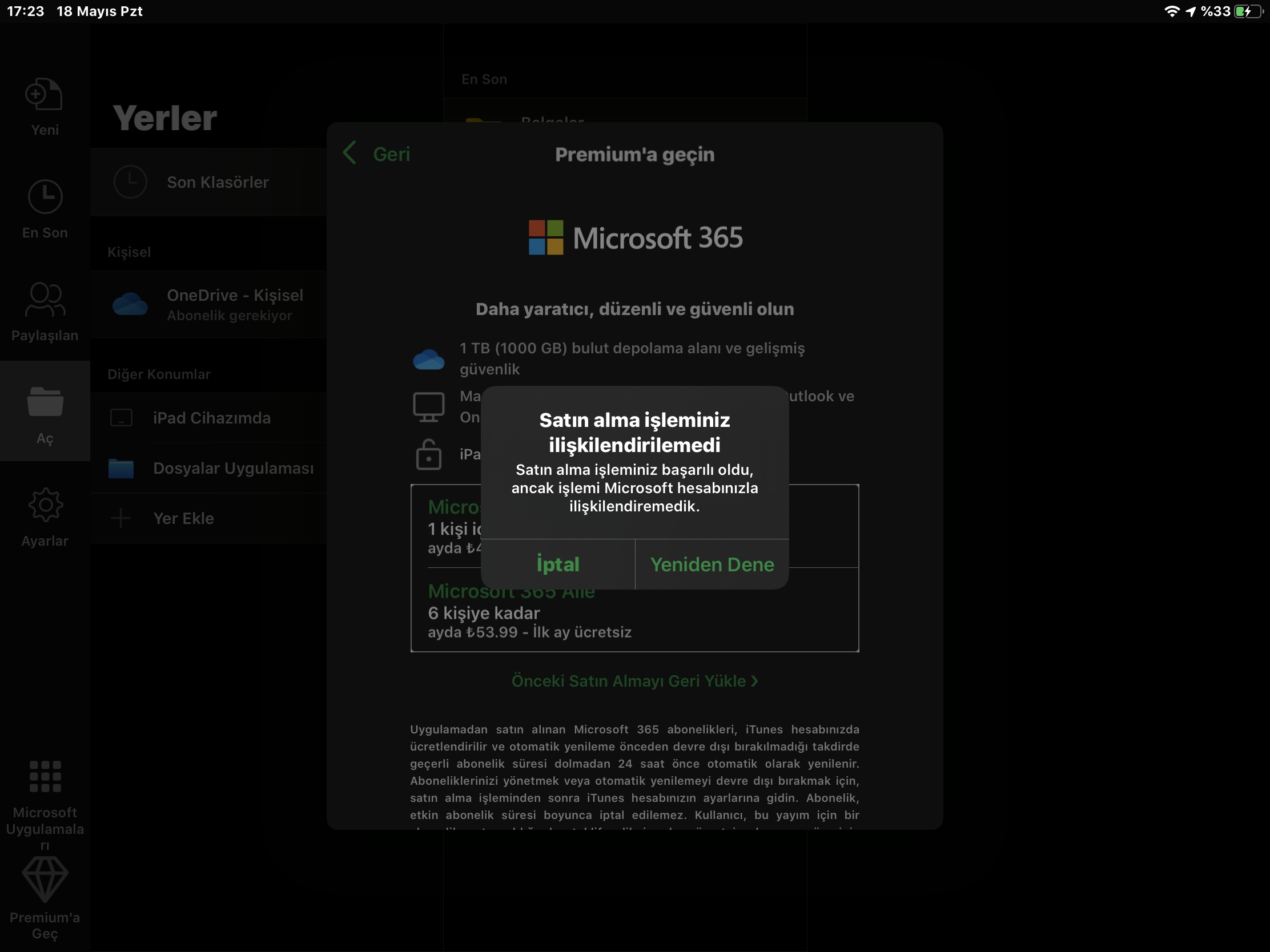The image size is (1270, 952).
Task: Tap Yer Ekle plus entry
Action: (183, 519)
